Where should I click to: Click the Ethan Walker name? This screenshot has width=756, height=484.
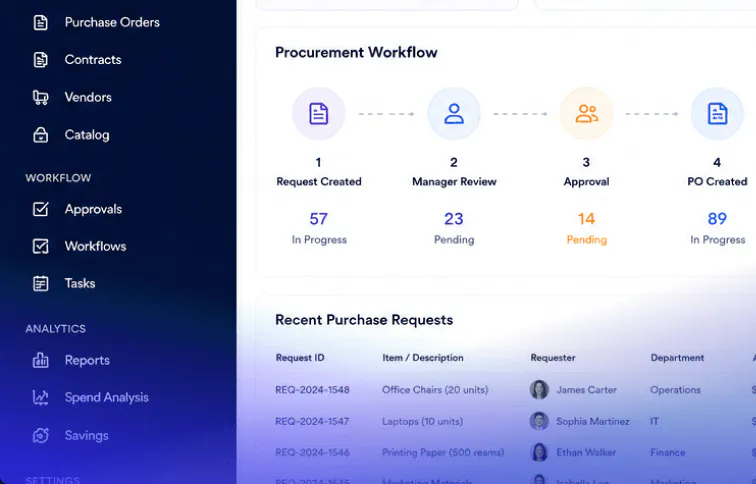[x=586, y=452]
